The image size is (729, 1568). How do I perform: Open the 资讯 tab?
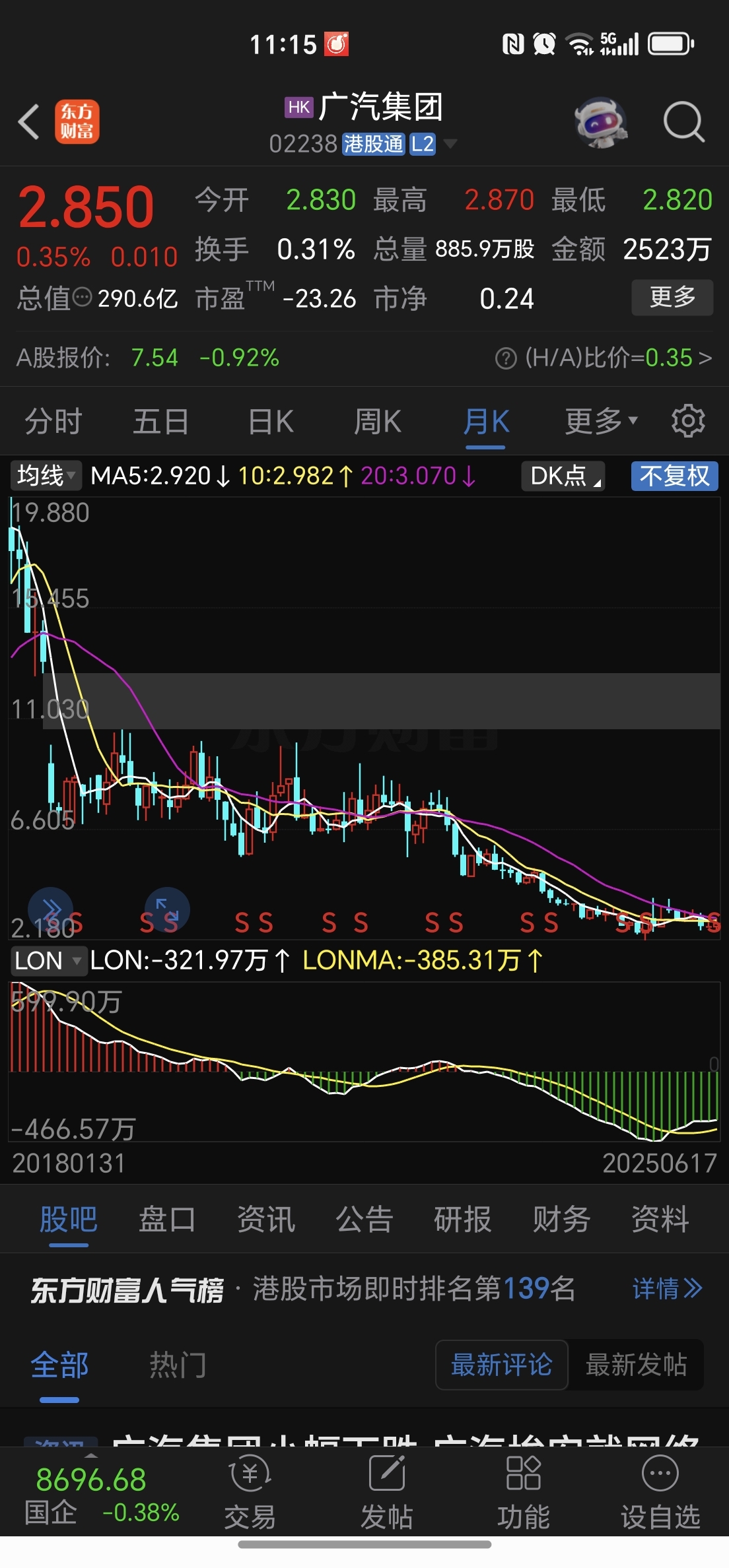point(265,1220)
